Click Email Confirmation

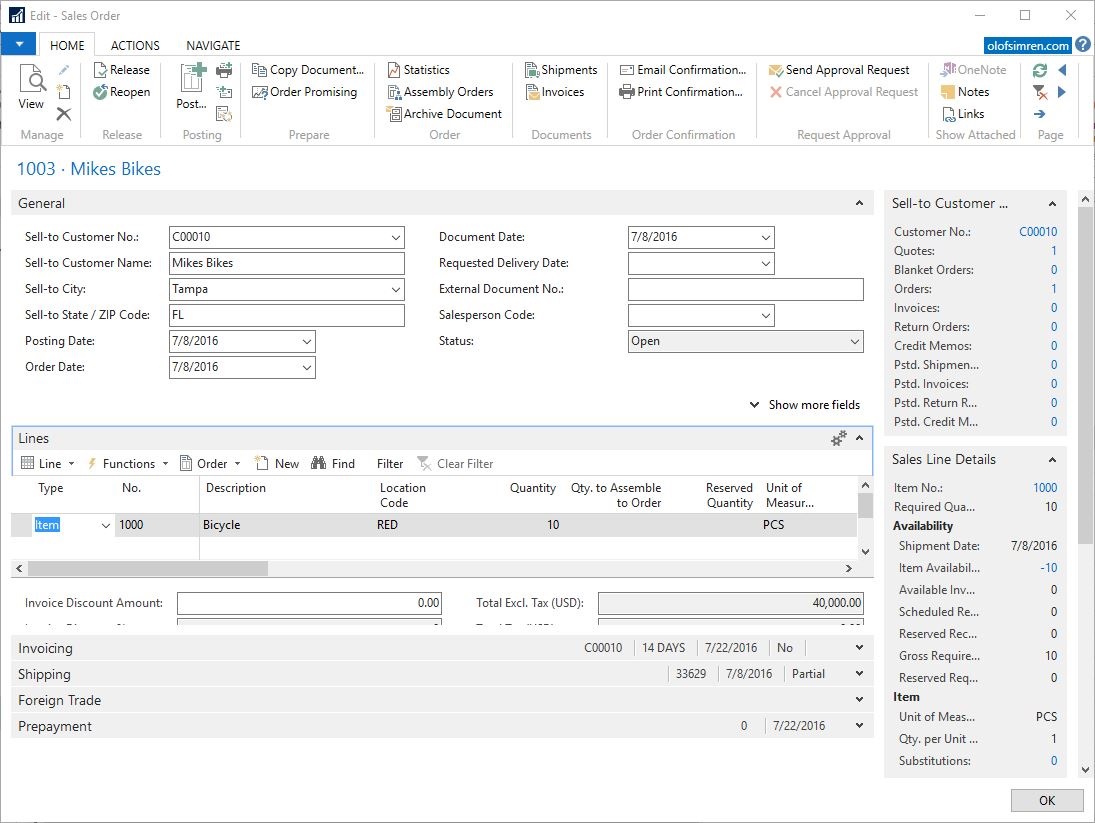tap(683, 70)
